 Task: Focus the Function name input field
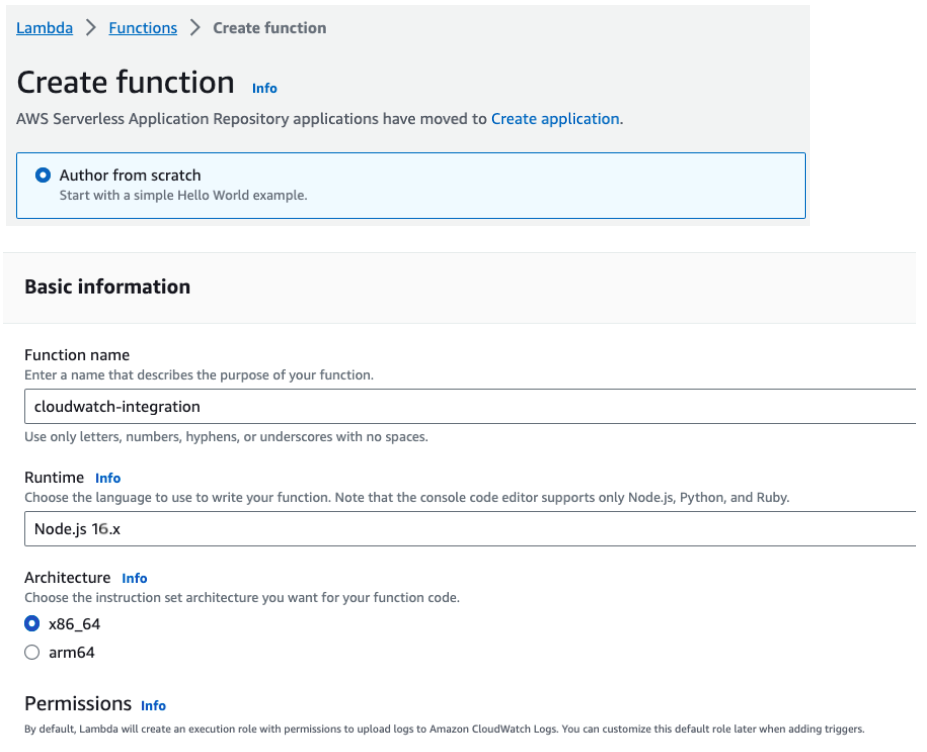pos(468,406)
